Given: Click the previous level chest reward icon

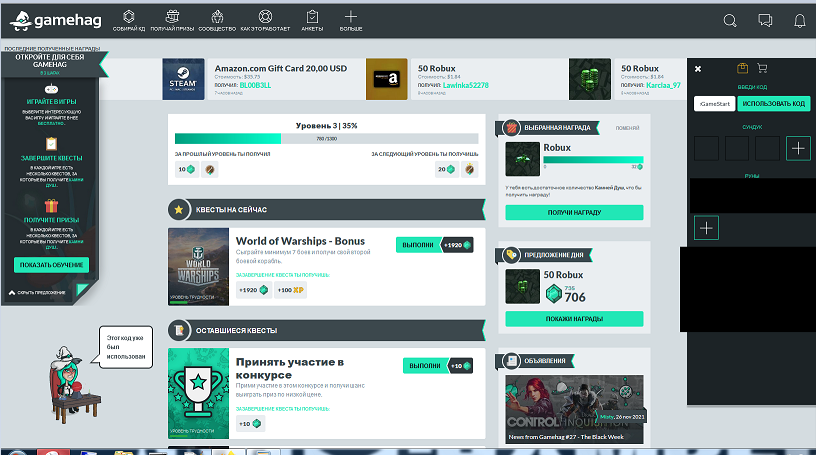Looking at the screenshot, I should [x=210, y=169].
